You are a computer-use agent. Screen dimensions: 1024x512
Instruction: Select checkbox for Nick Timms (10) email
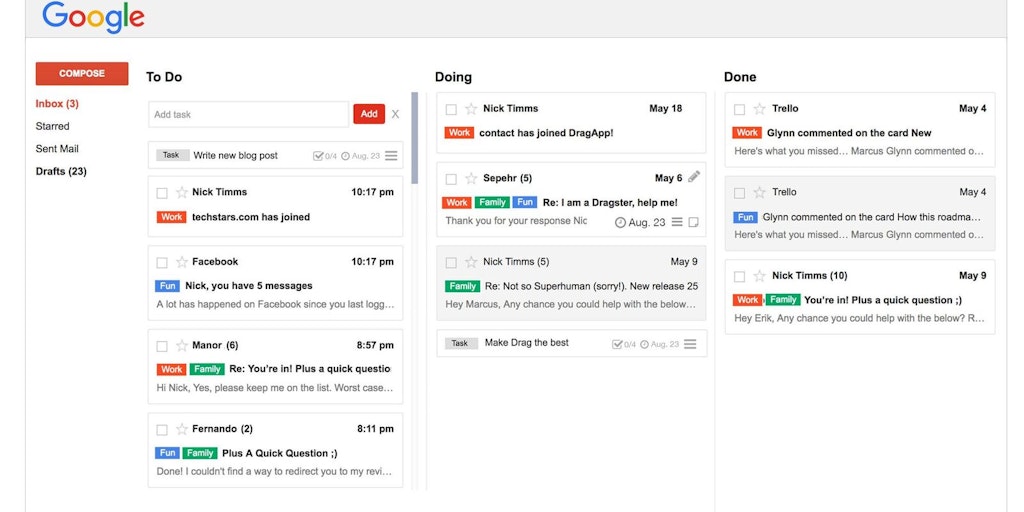[739, 277]
